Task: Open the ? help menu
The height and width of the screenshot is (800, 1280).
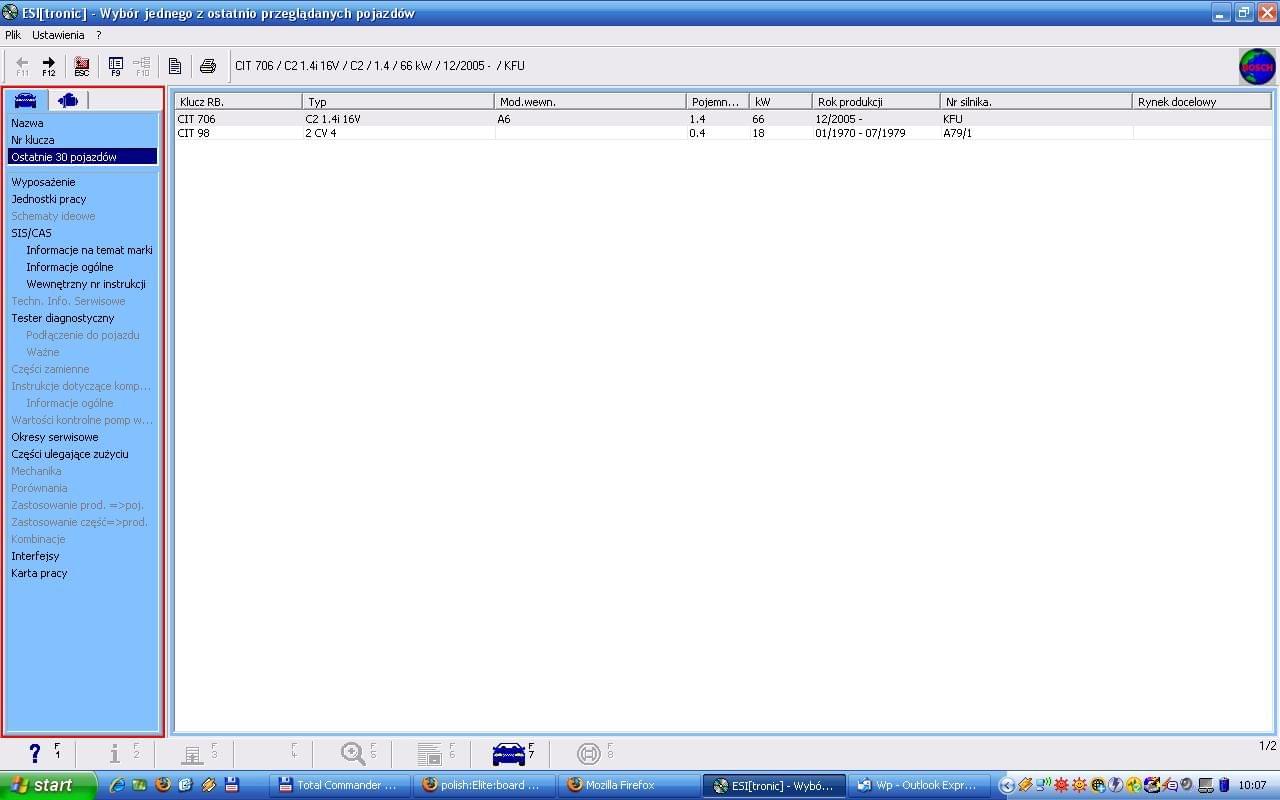Action: point(99,35)
